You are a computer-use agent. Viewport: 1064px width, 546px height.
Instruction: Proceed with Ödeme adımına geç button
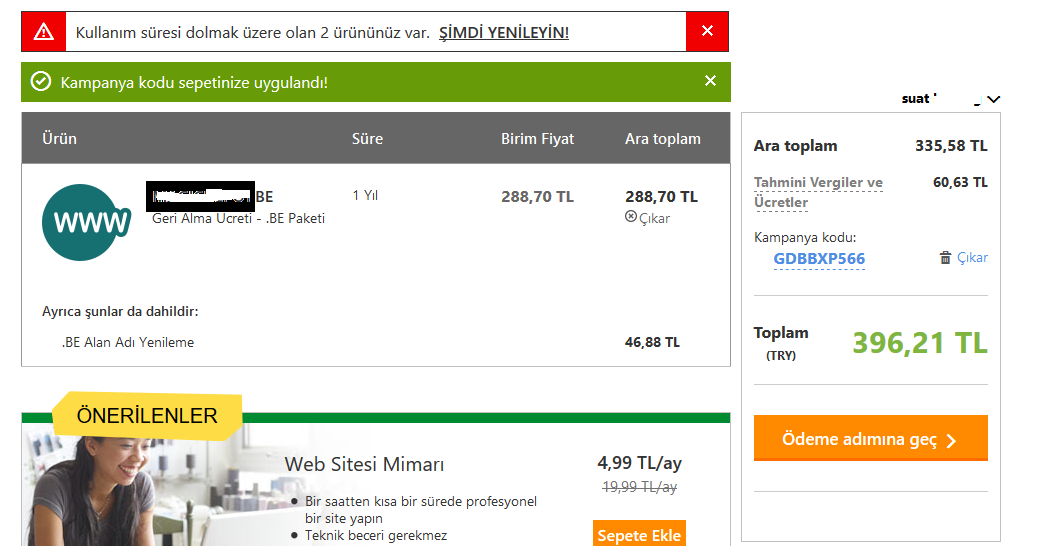click(x=871, y=438)
